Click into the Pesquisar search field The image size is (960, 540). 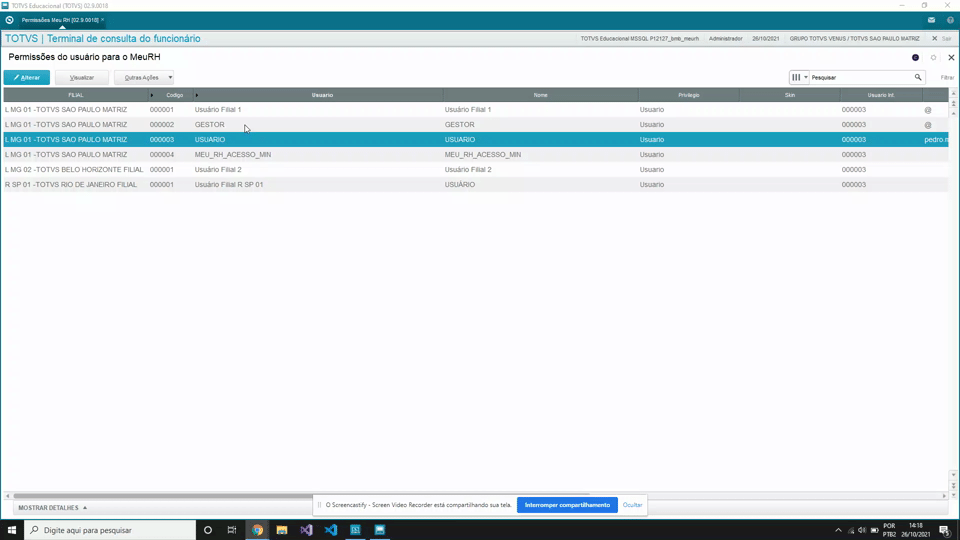pos(861,77)
